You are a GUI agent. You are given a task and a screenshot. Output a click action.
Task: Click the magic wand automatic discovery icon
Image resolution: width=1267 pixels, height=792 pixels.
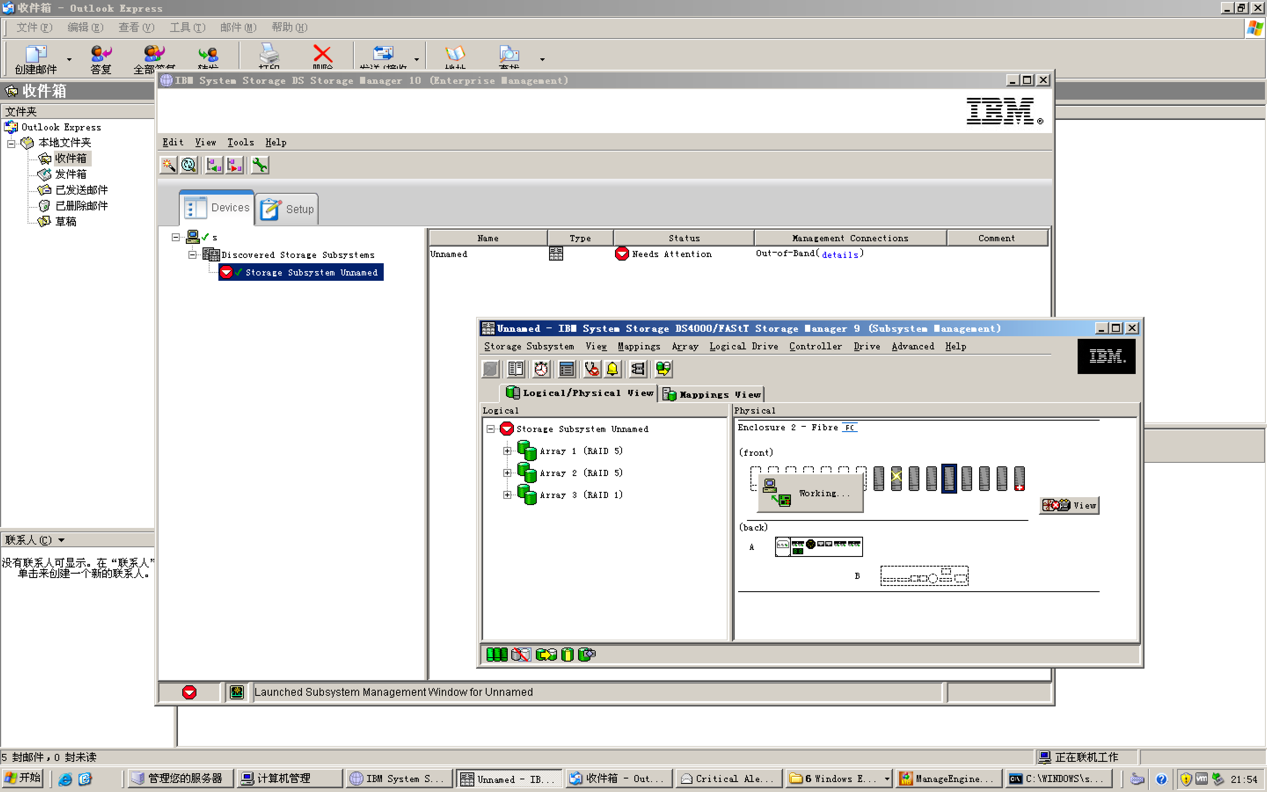[x=169, y=165]
